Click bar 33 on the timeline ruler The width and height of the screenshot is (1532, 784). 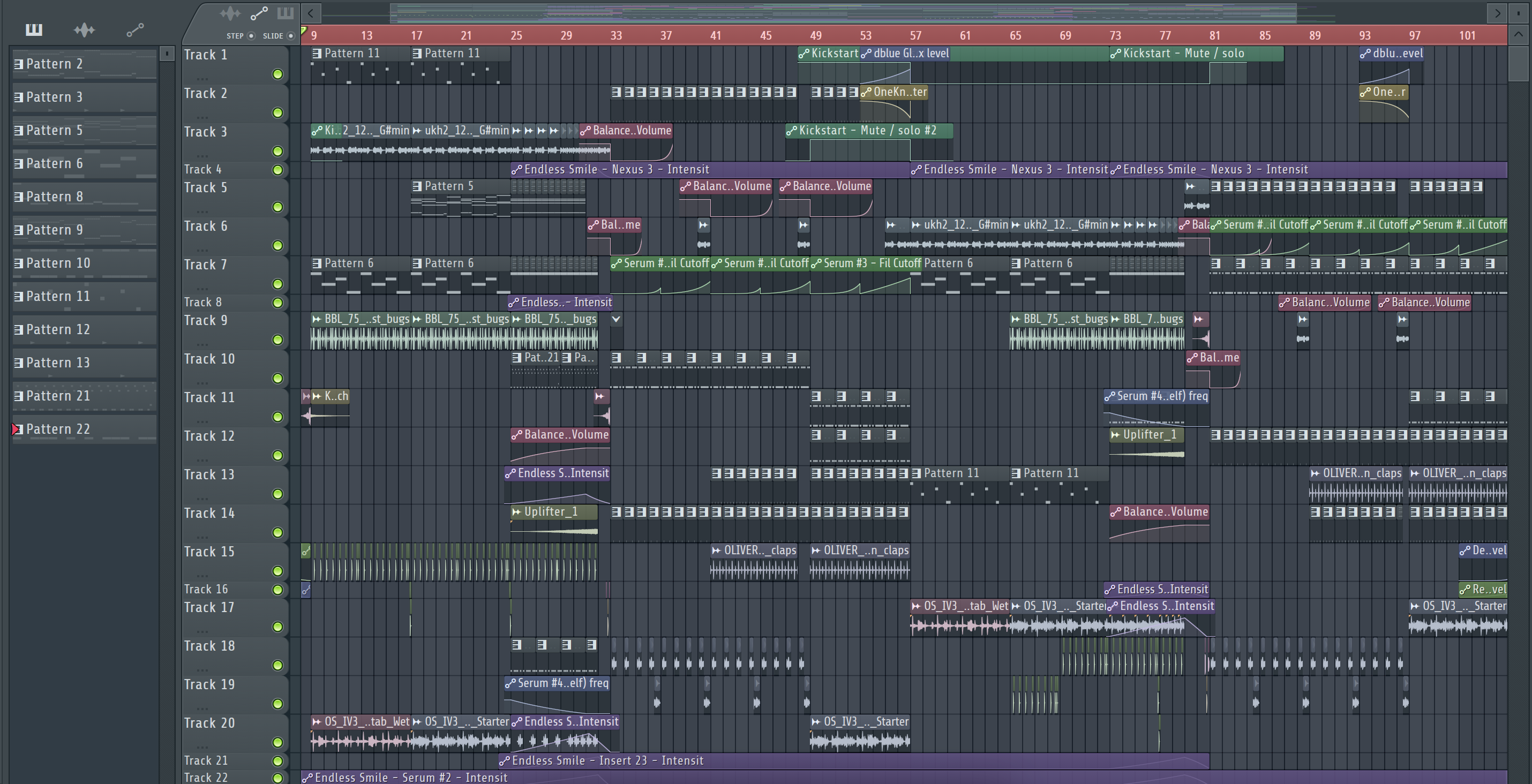(x=616, y=35)
